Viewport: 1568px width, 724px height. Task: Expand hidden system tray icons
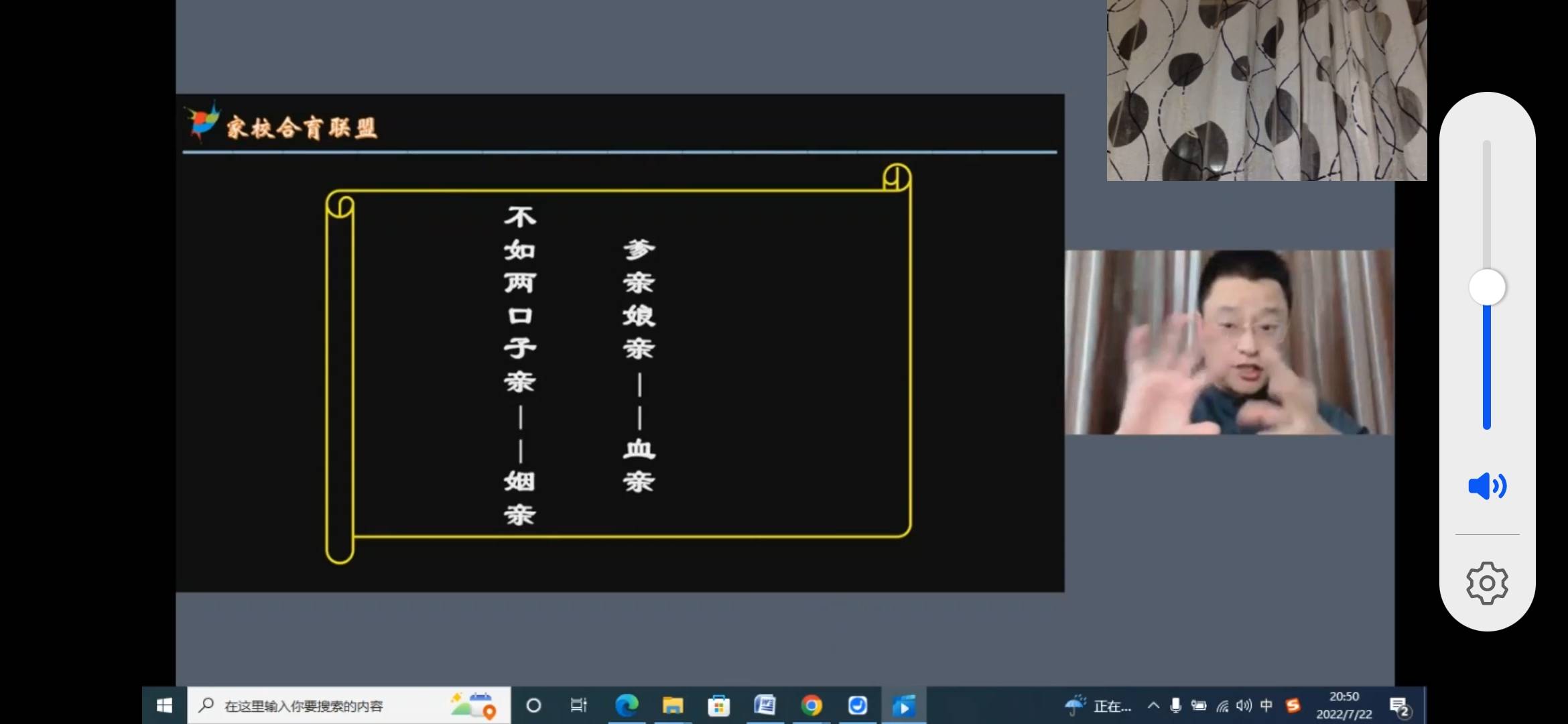(x=1153, y=705)
